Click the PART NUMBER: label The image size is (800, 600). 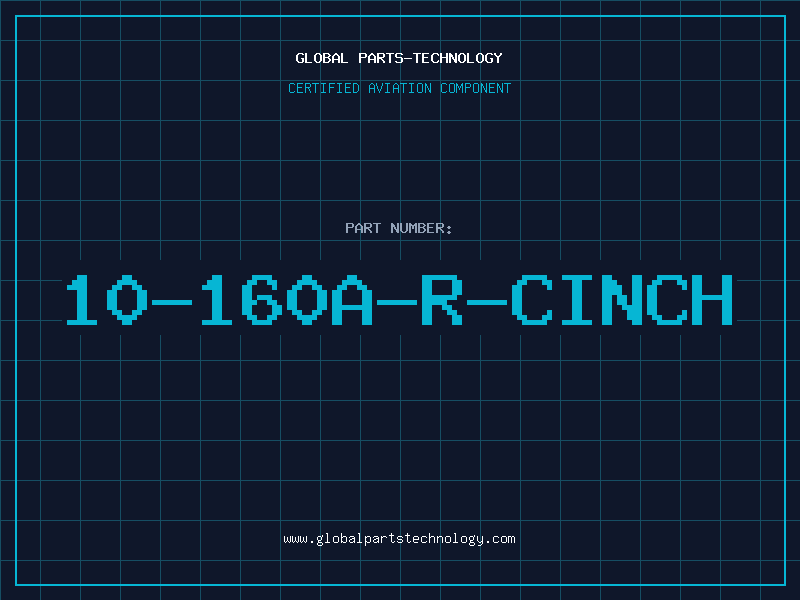click(399, 228)
